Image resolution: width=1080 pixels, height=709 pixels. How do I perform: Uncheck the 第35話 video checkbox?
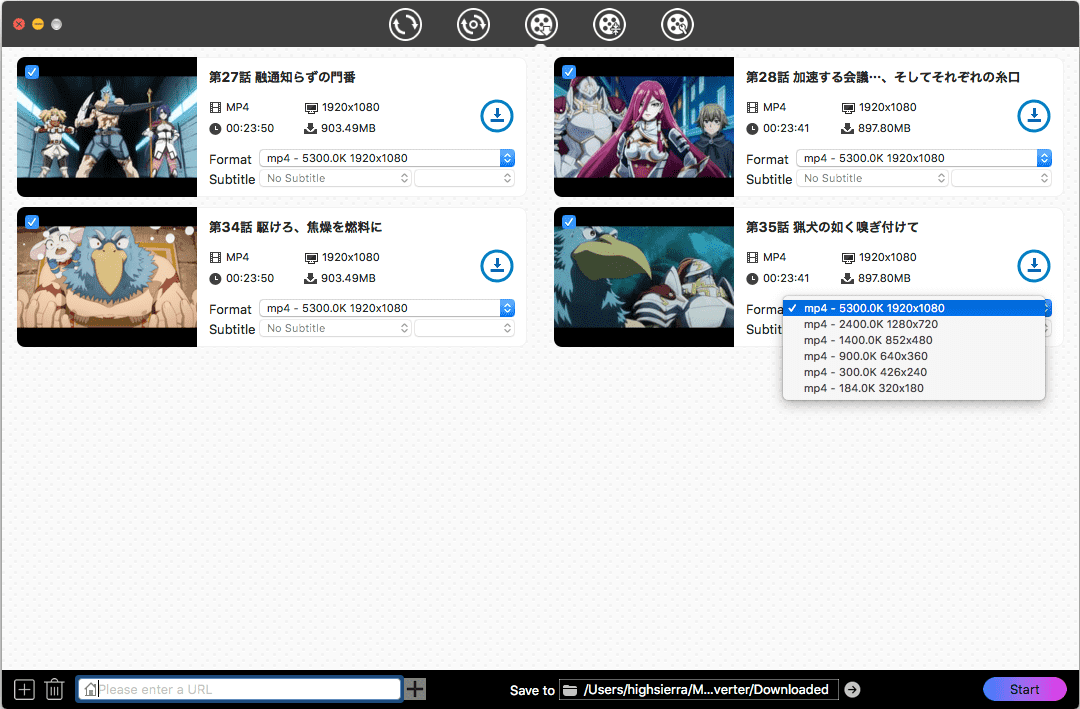(569, 222)
